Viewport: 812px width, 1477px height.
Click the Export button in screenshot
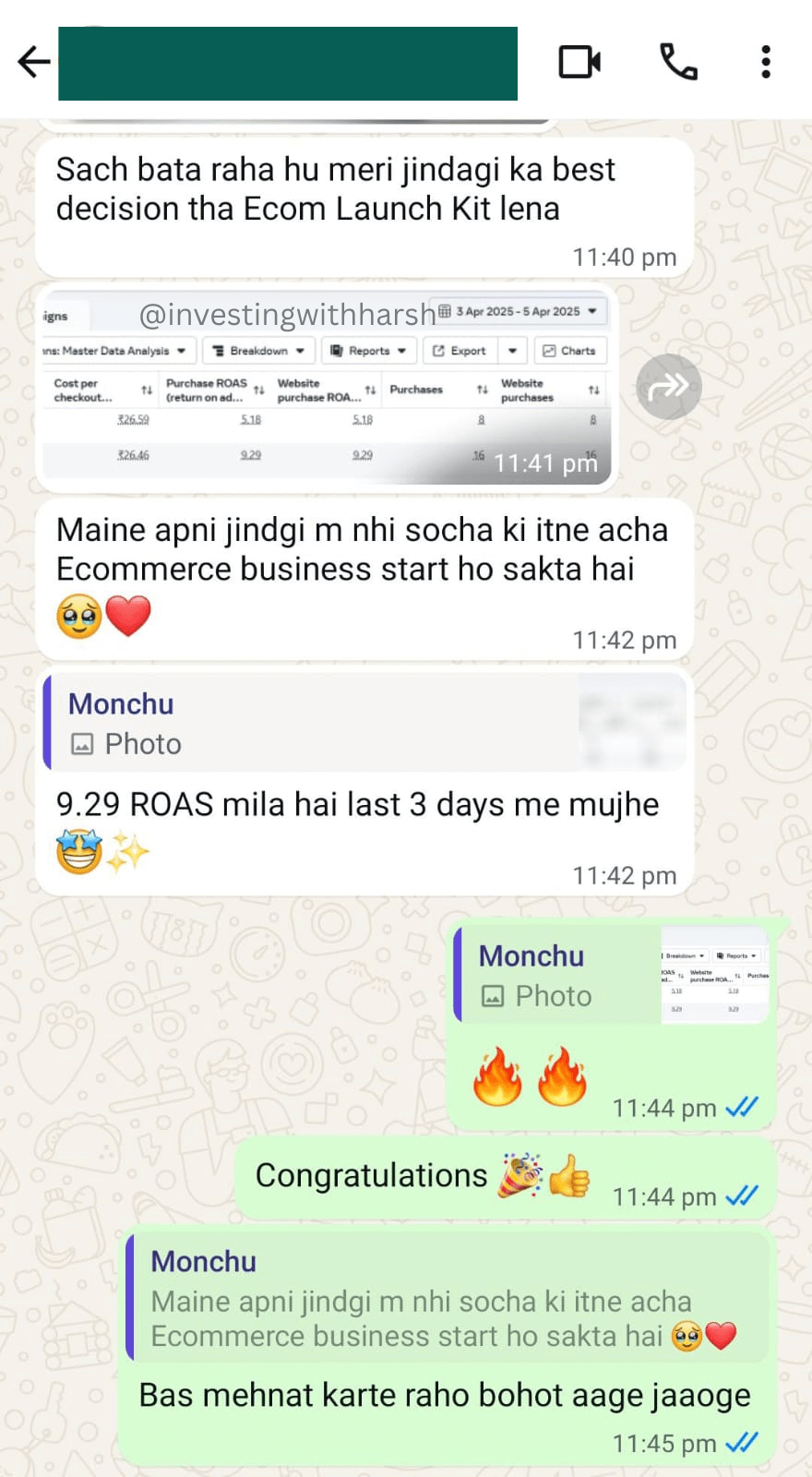[x=460, y=351]
